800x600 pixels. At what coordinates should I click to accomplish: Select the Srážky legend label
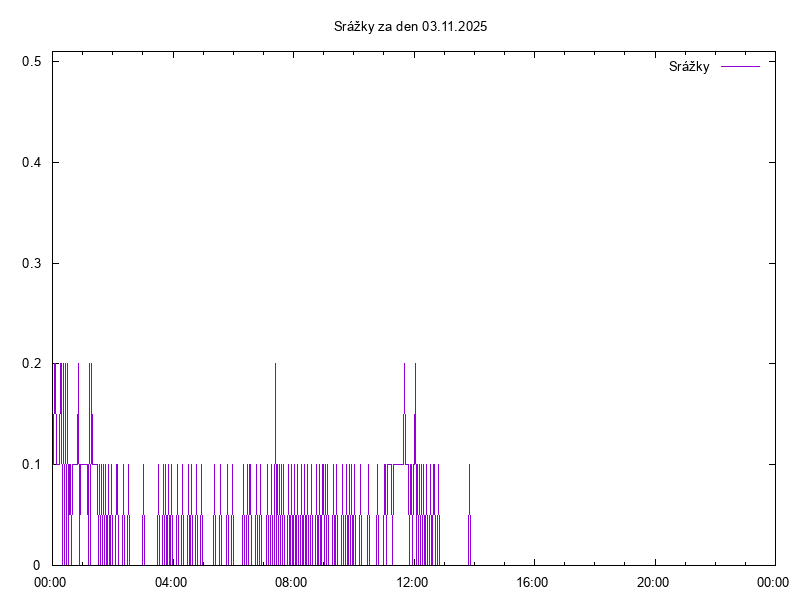click(689, 67)
